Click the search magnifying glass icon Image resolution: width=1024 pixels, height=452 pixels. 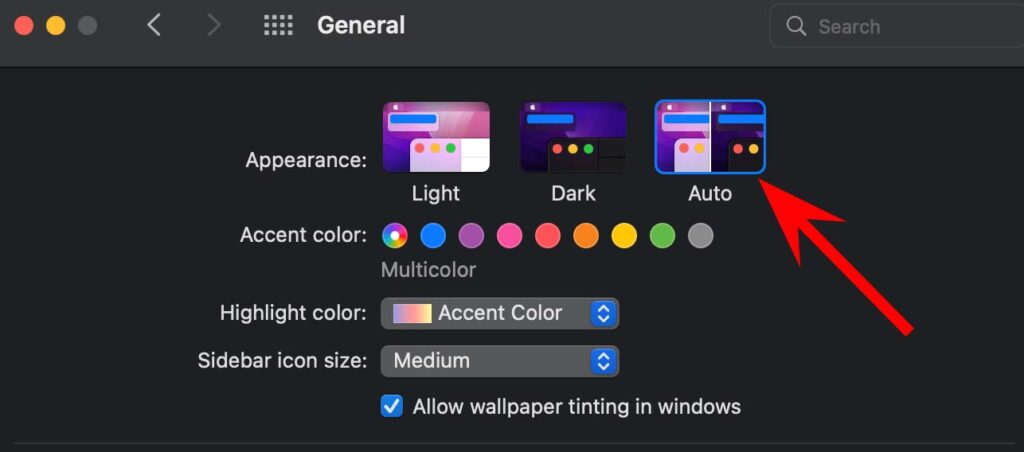coord(796,26)
